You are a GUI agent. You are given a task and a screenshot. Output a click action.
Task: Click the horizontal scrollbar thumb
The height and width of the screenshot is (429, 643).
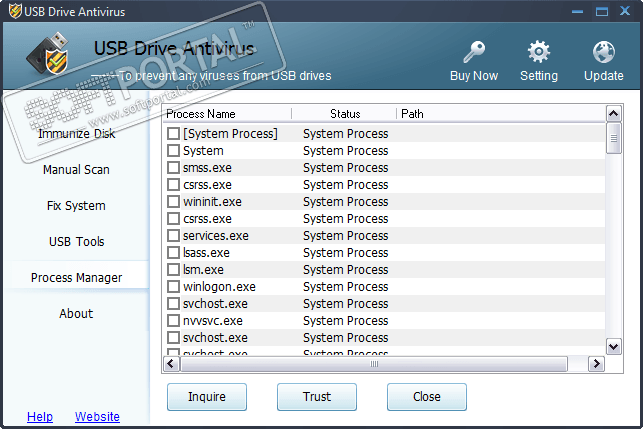tap(374, 364)
